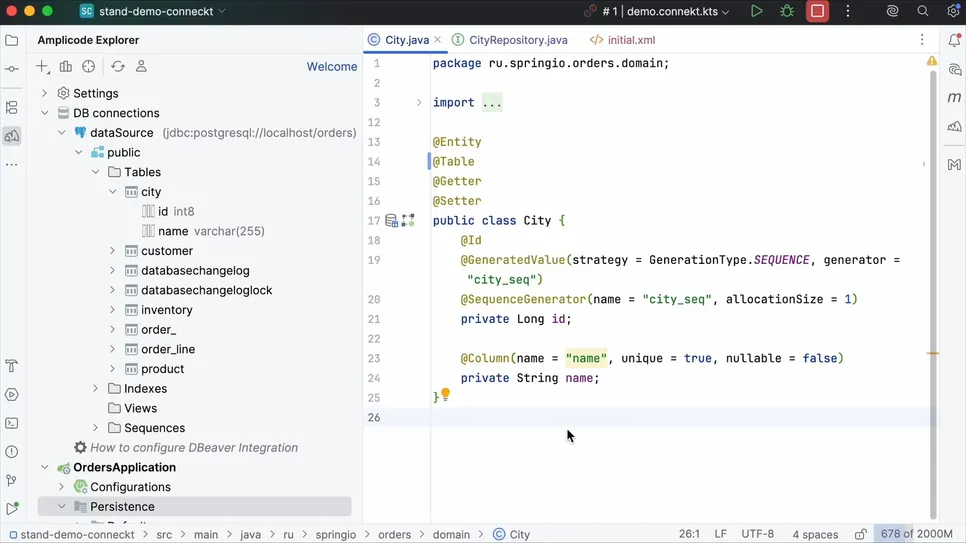Collapse the city table node

click(x=113, y=192)
